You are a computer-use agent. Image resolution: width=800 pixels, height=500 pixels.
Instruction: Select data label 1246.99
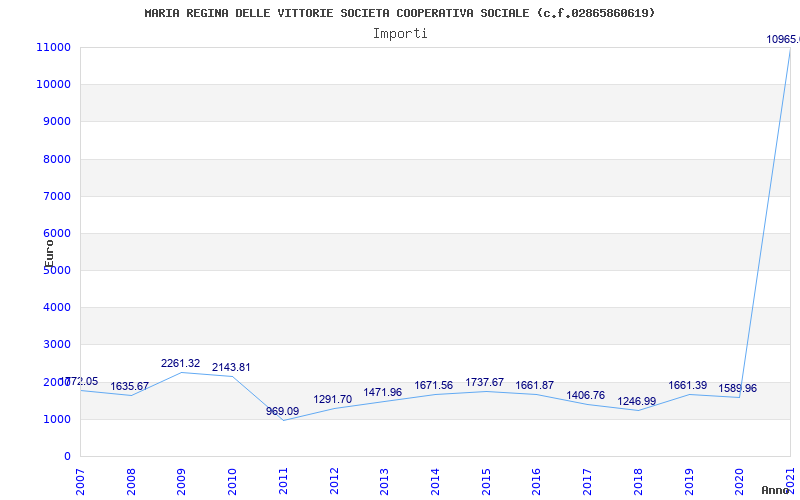coord(637,401)
